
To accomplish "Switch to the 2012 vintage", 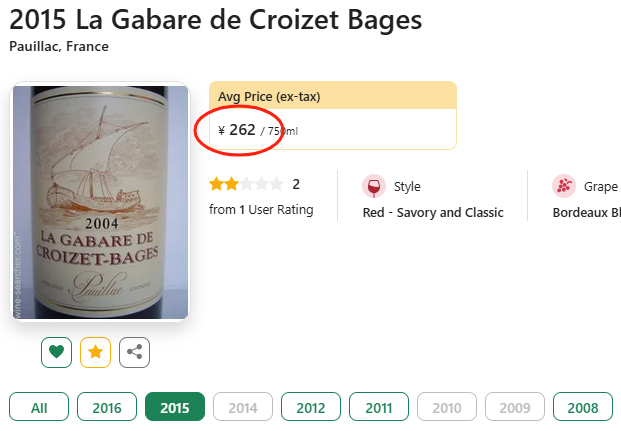I will (x=311, y=408).
